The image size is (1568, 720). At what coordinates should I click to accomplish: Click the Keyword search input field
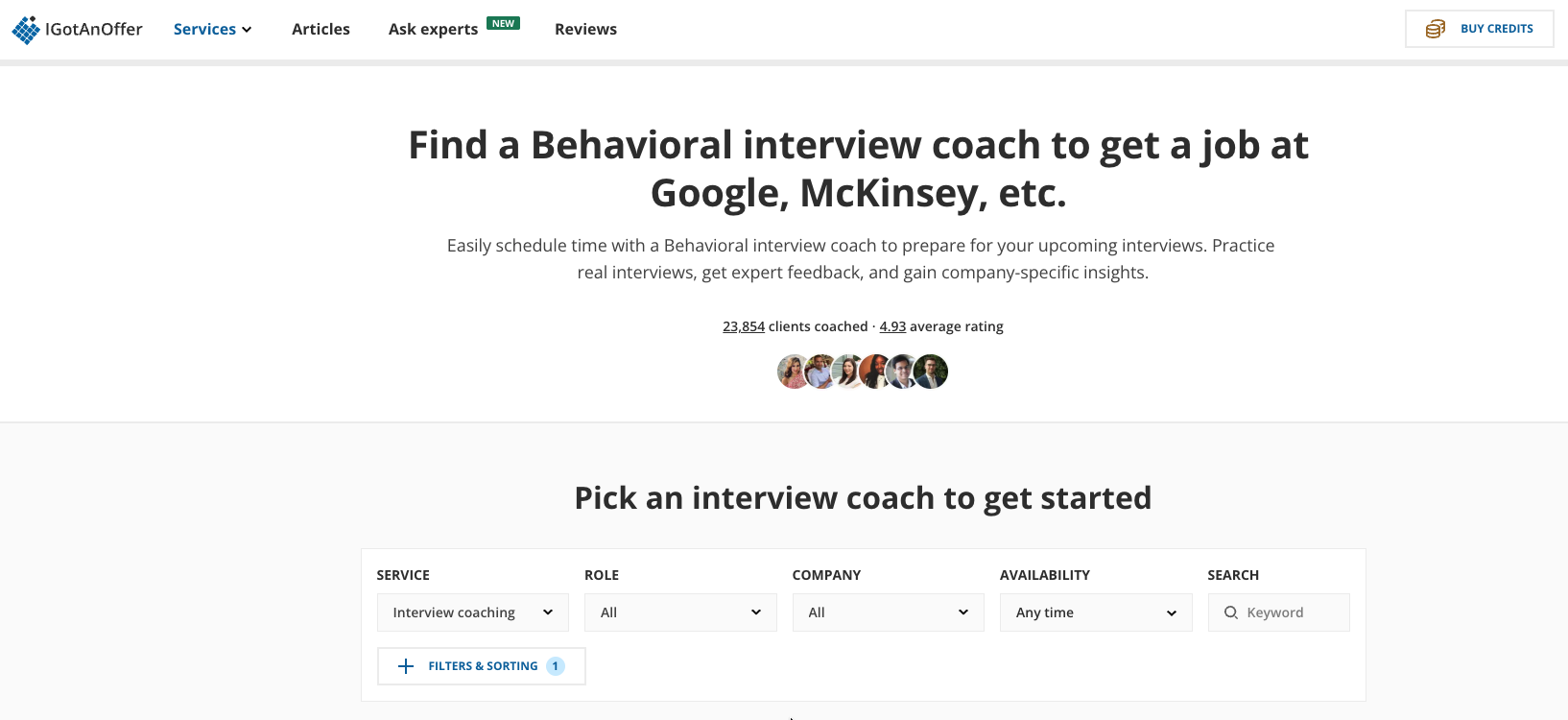click(1279, 612)
